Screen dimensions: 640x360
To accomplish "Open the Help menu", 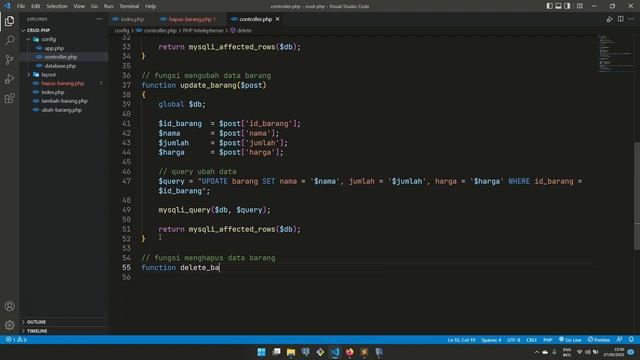I will [x=151, y=6].
